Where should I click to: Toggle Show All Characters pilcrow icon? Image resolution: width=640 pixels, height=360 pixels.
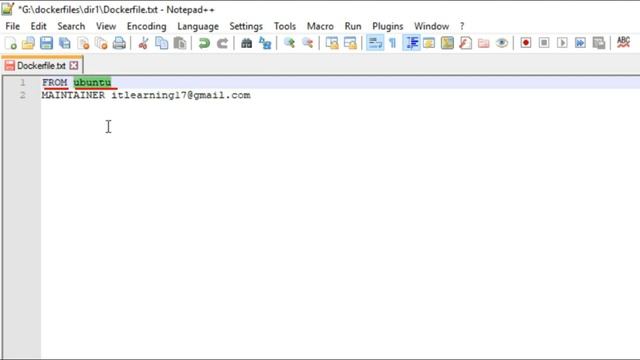[x=393, y=43]
